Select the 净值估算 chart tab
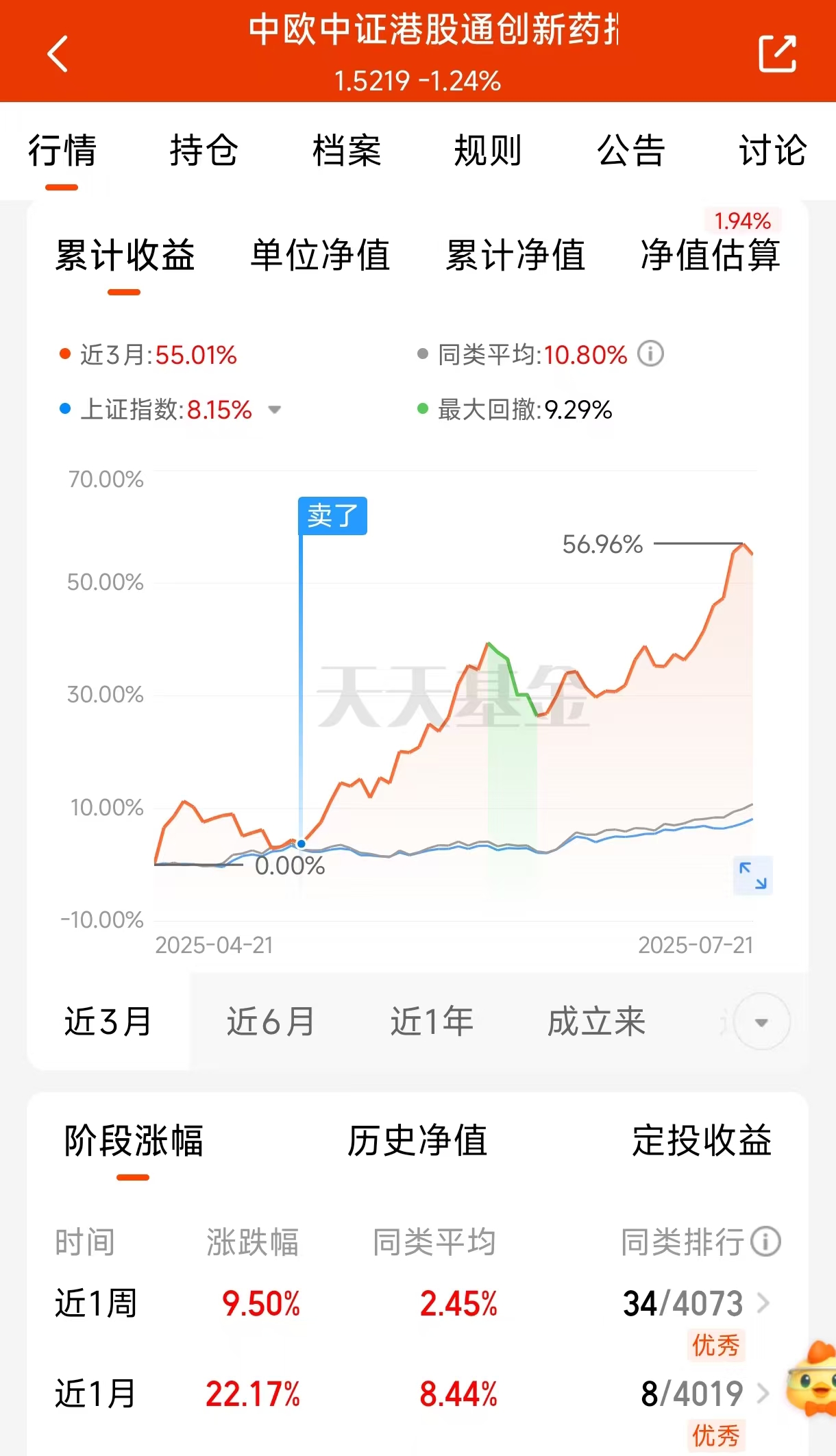 (x=711, y=256)
